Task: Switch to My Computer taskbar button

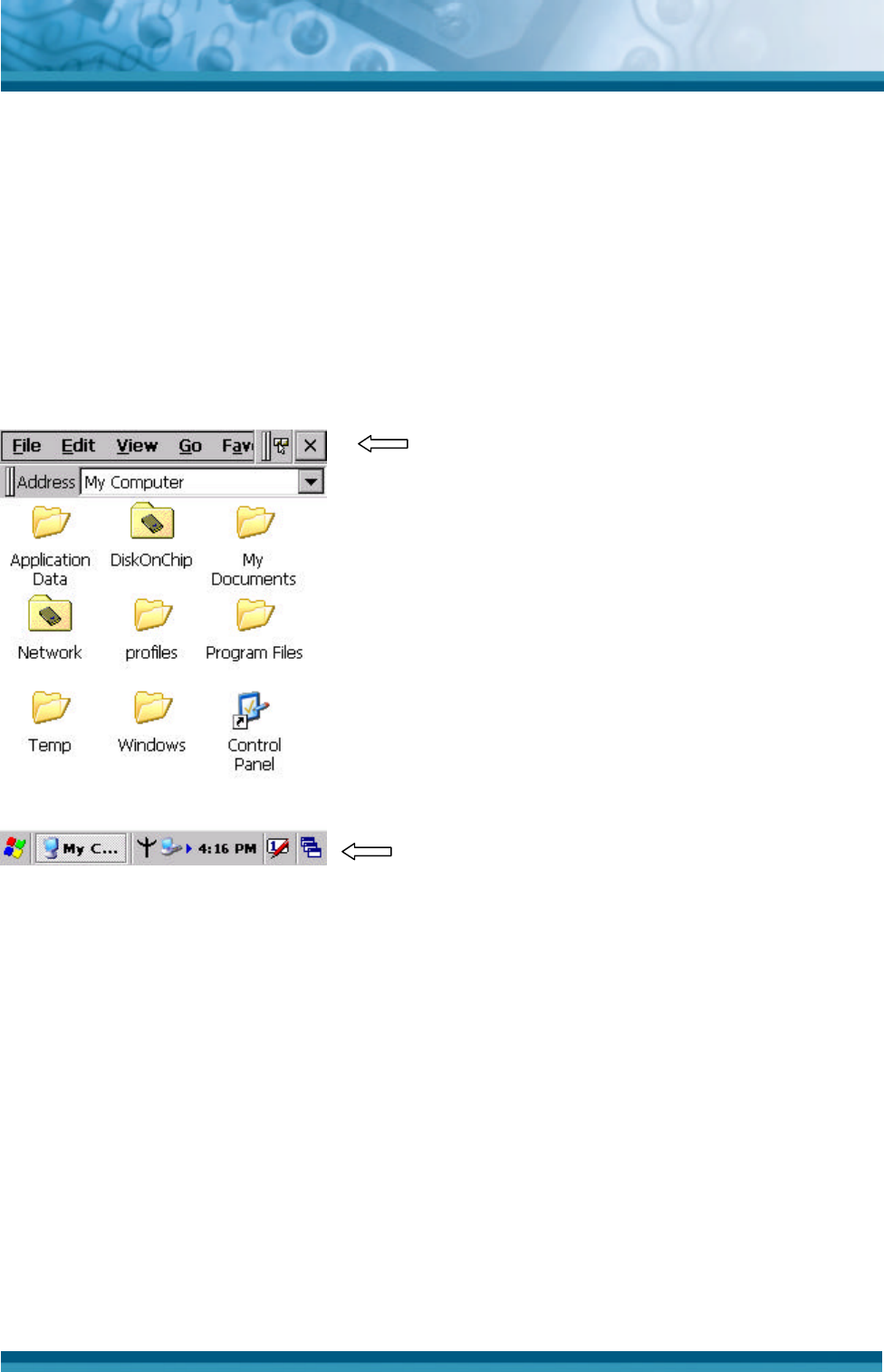Action: [x=81, y=849]
